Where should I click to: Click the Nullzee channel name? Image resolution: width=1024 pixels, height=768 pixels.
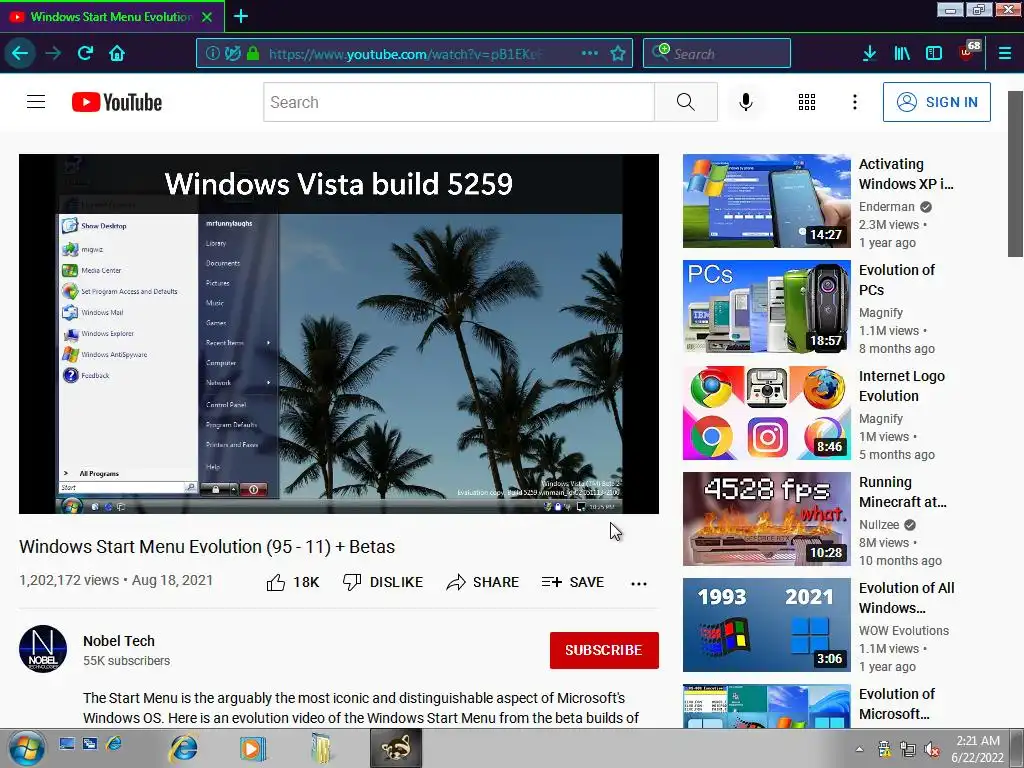click(879, 524)
